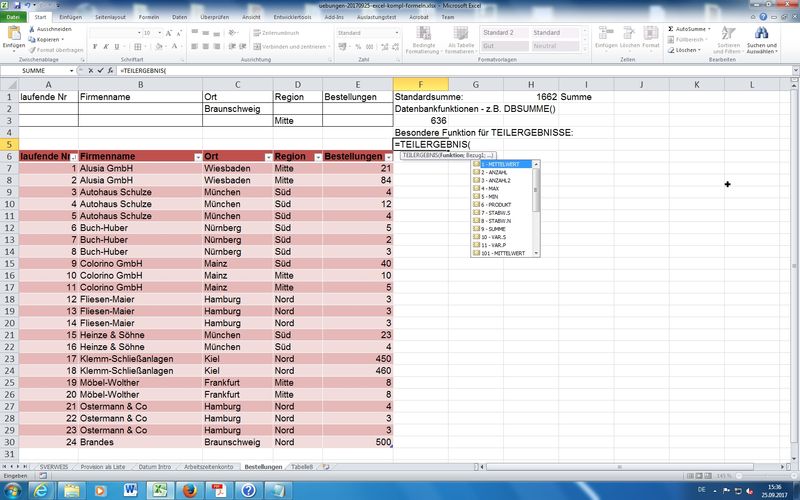Click the Excel help question mark icon
This screenshot has width=800, height=500.
(x=763, y=17)
